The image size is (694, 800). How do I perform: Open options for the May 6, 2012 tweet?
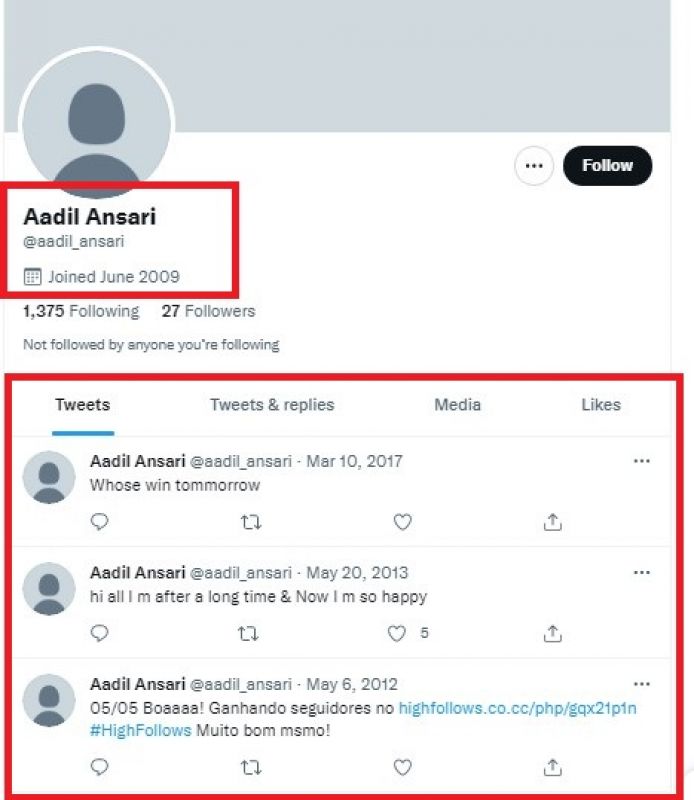pos(641,682)
